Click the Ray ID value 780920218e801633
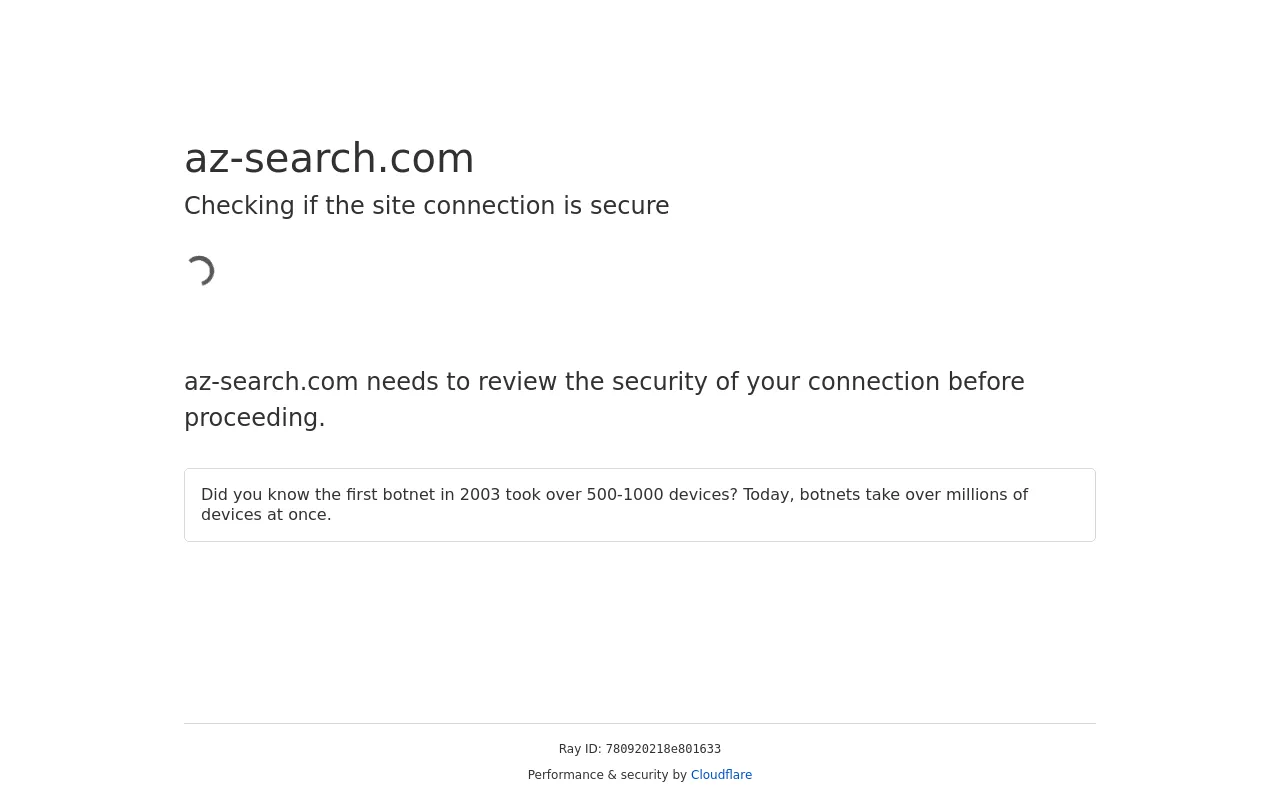Image resolution: width=1280 pixels, height=800 pixels. tap(663, 750)
